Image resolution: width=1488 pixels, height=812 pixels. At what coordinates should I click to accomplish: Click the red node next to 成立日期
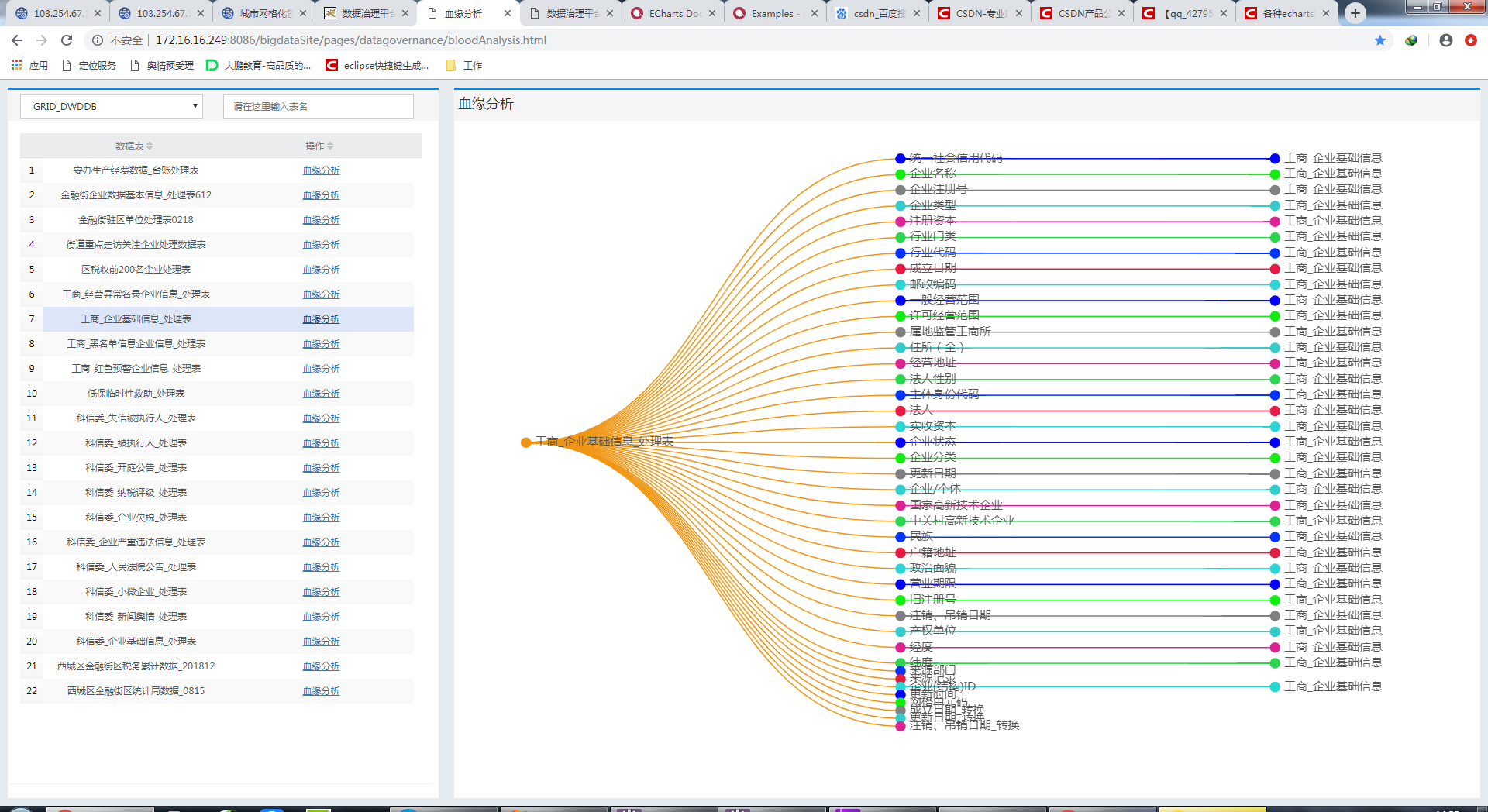(901, 269)
